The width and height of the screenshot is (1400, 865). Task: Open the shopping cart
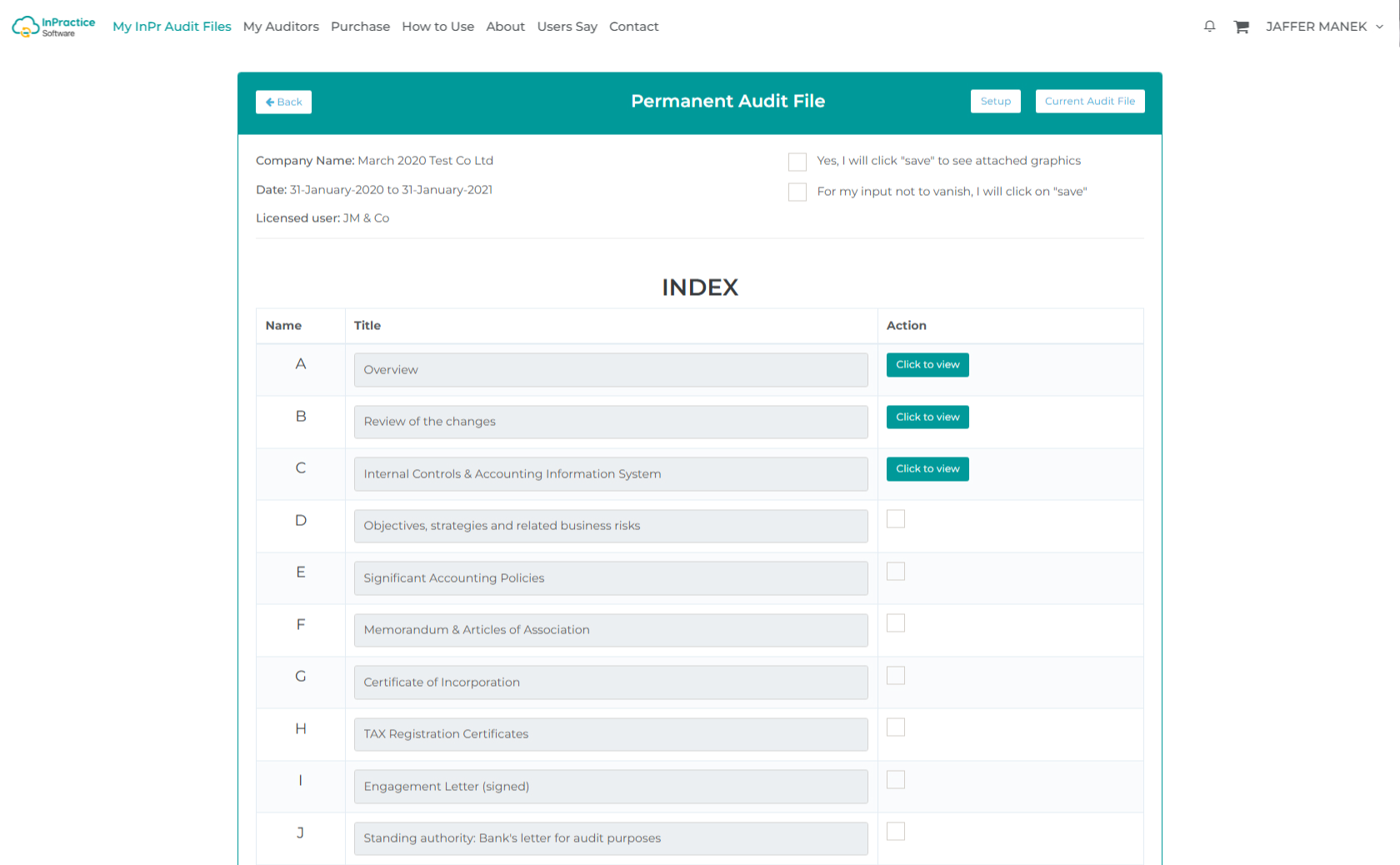[x=1241, y=27]
